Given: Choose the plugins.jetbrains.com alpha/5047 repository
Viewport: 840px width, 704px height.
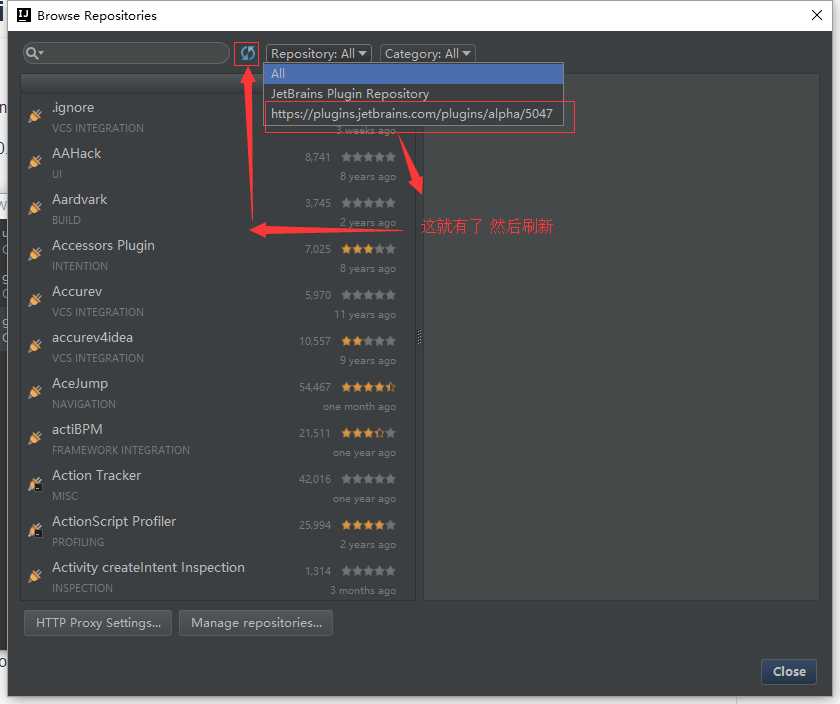Looking at the screenshot, I should pyautogui.click(x=413, y=114).
